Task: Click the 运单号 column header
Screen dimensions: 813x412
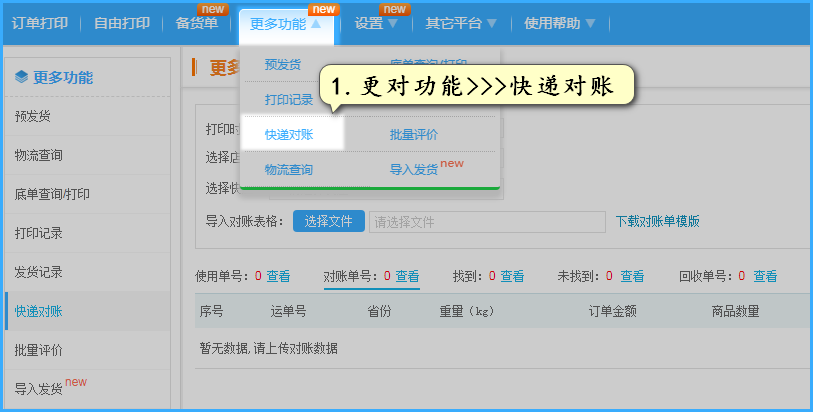Action: click(x=288, y=311)
